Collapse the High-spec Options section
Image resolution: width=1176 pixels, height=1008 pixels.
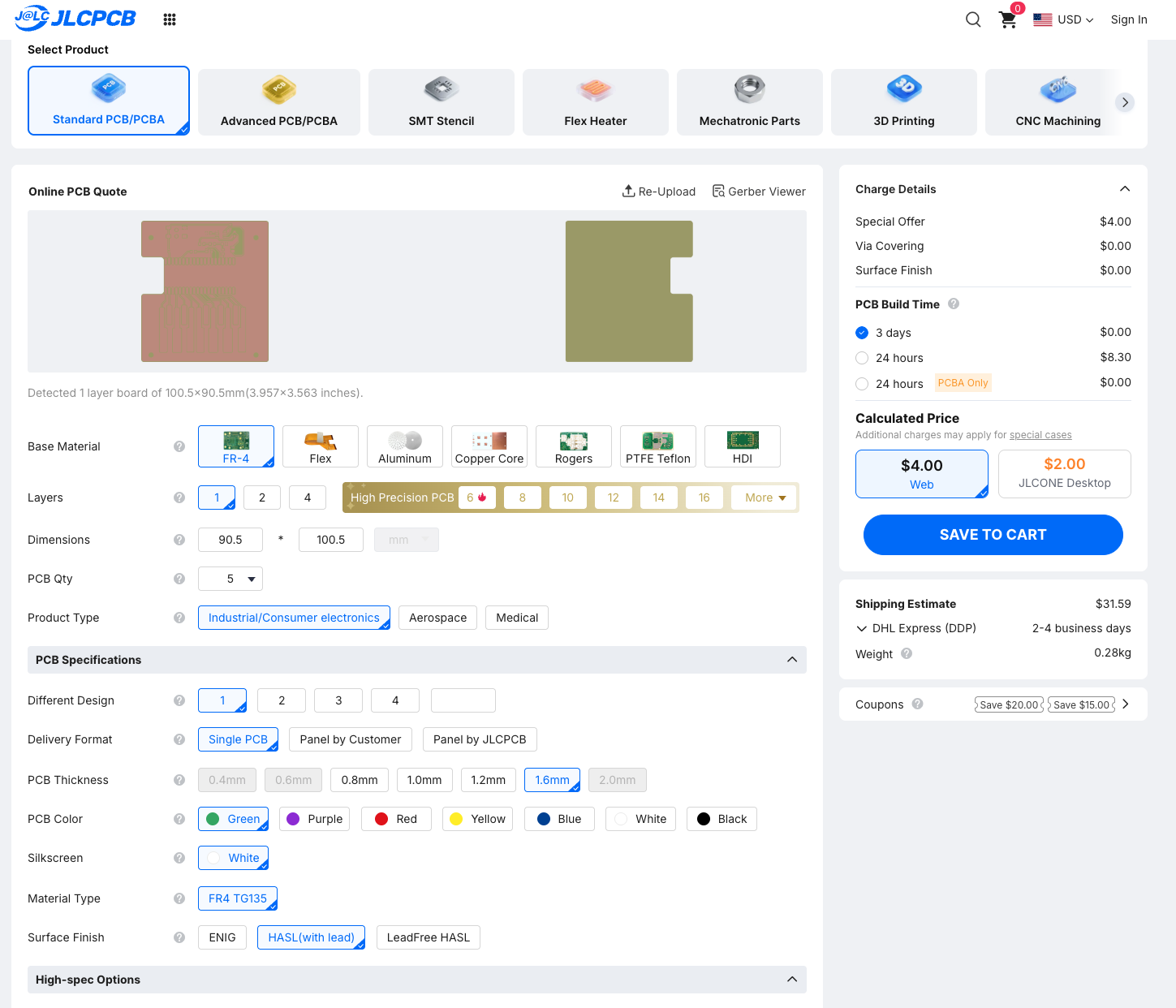pyautogui.click(x=792, y=980)
